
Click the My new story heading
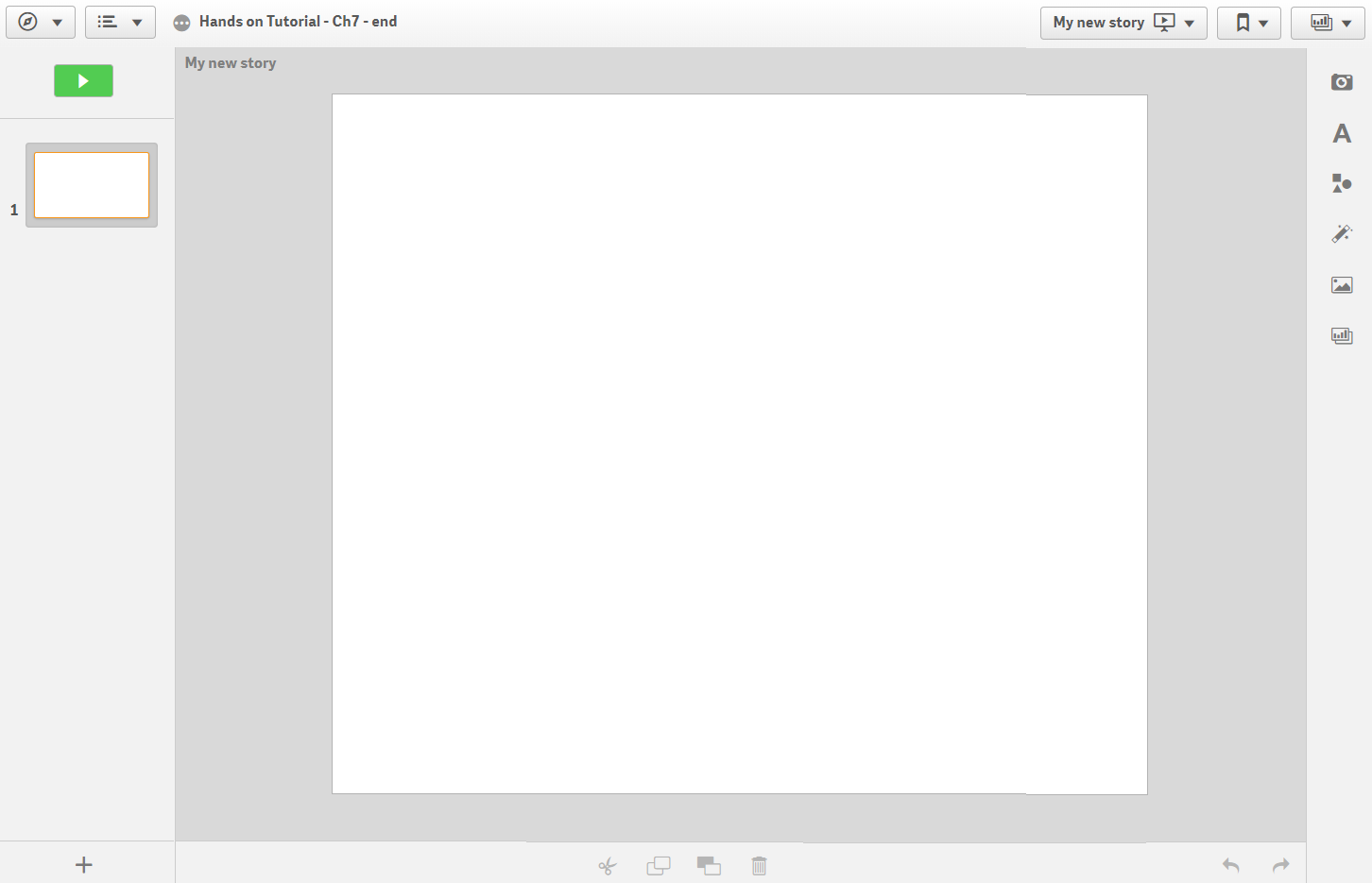231,63
